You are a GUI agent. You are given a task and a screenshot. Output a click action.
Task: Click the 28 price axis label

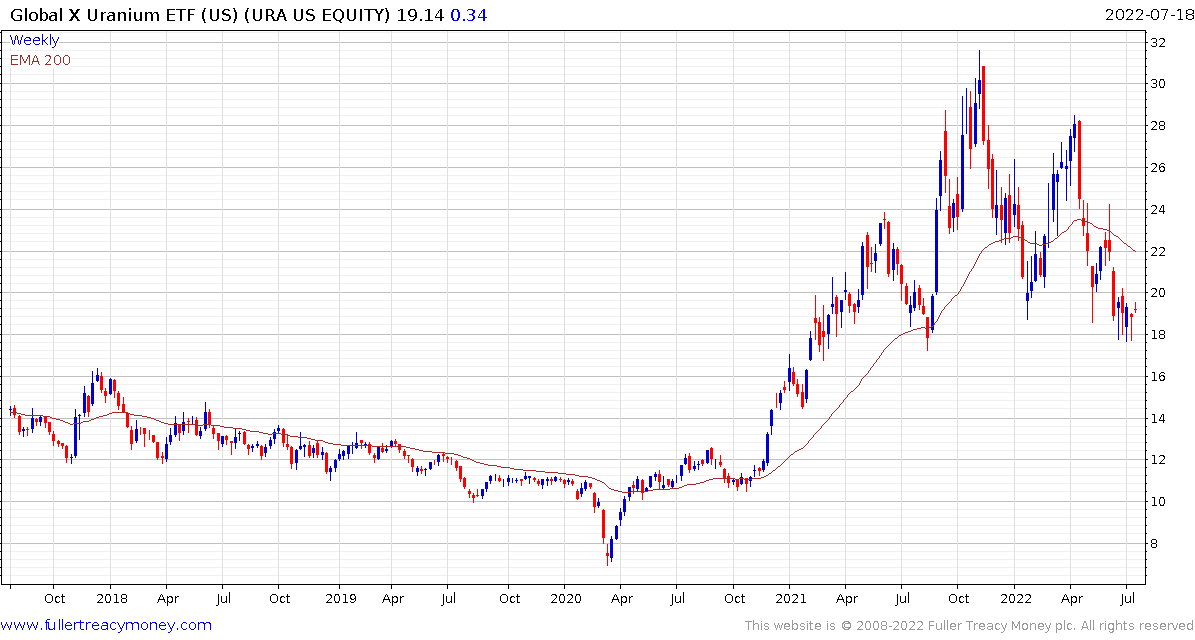pyautogui.click(x=1158, y=126)
